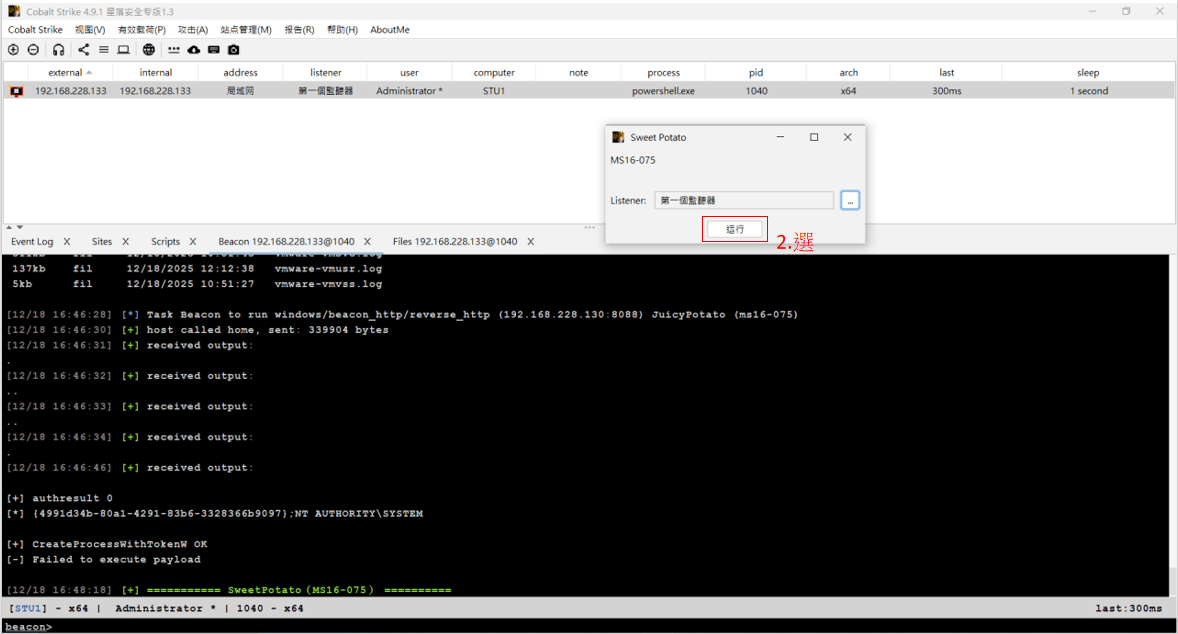Click the 1040 pid cell
Screen dimensions: 1178x634
[757, 91]
